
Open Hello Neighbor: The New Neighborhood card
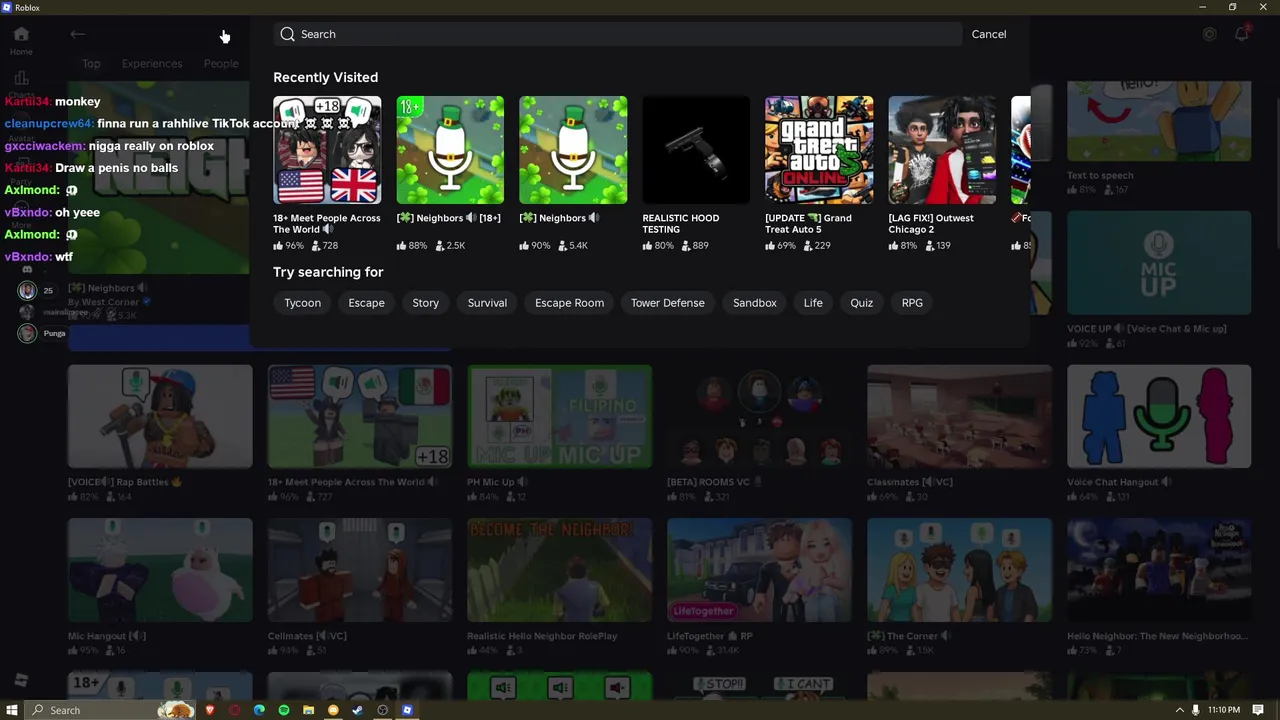1159,570
